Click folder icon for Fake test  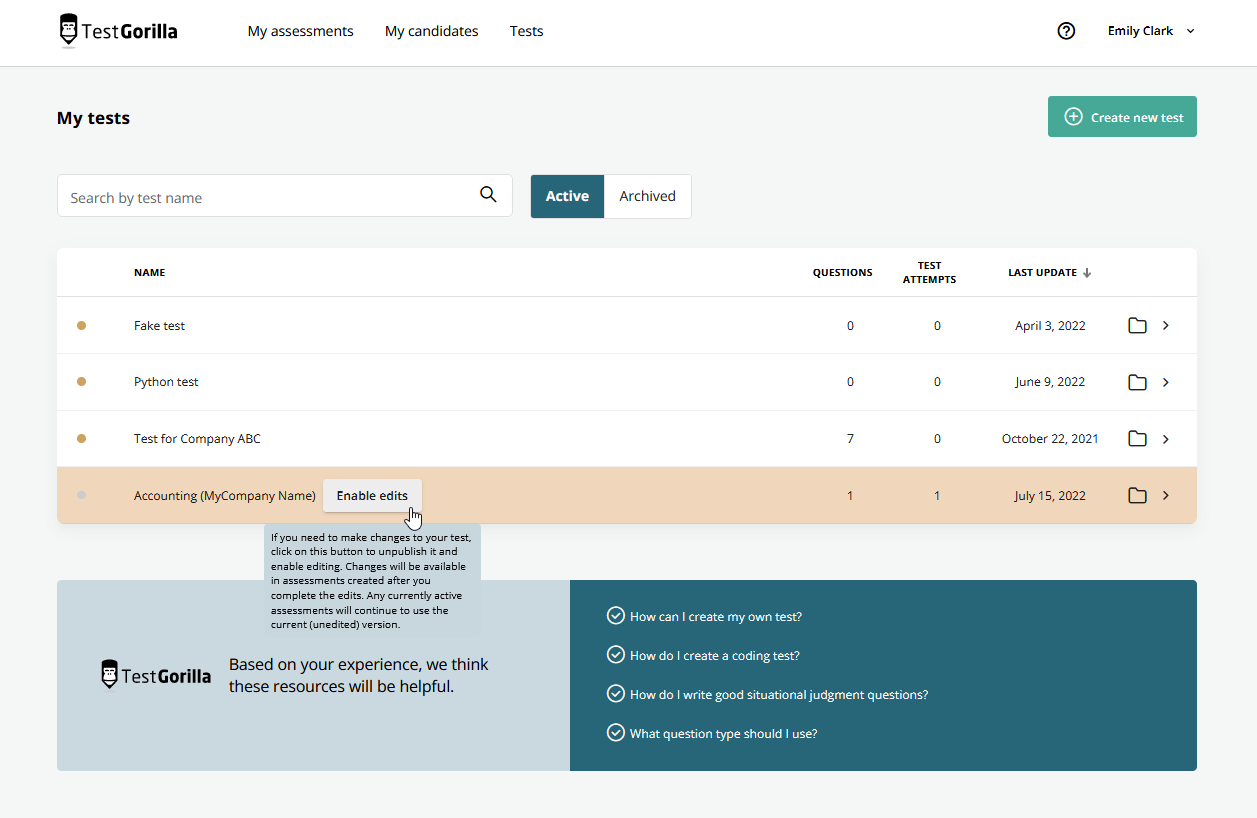tap(1137, 325)
